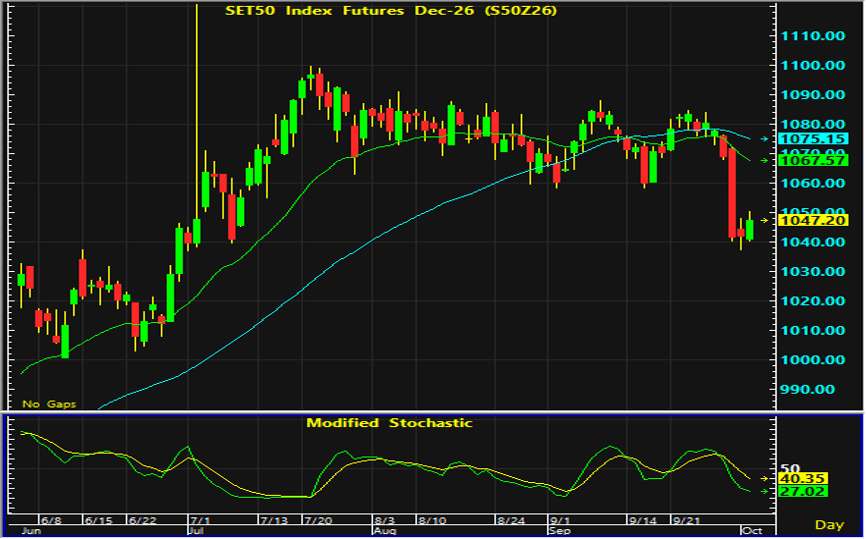Click the 1060.00 price axis label
Screen dimensions: 866x539
point(812,183)
